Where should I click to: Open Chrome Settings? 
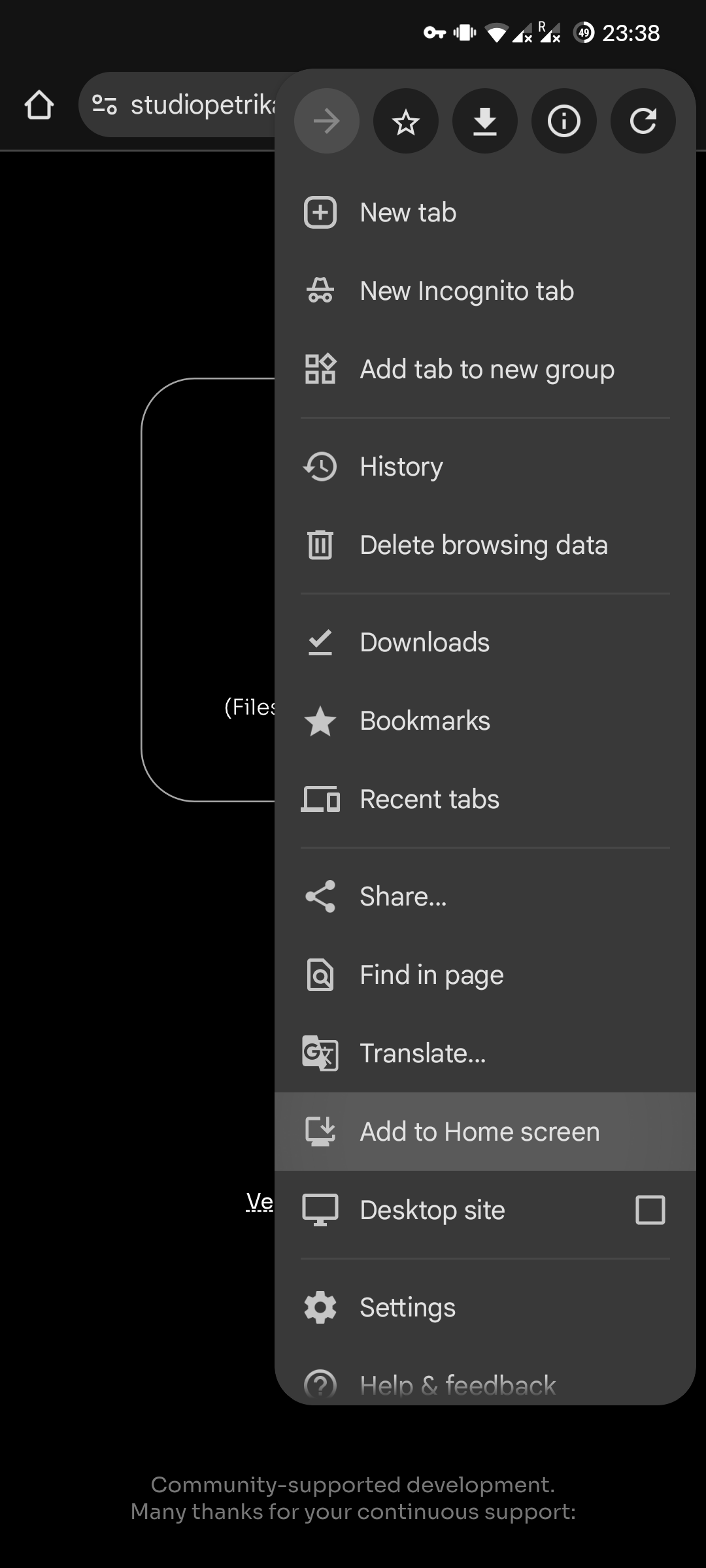tap(407, 1307)
